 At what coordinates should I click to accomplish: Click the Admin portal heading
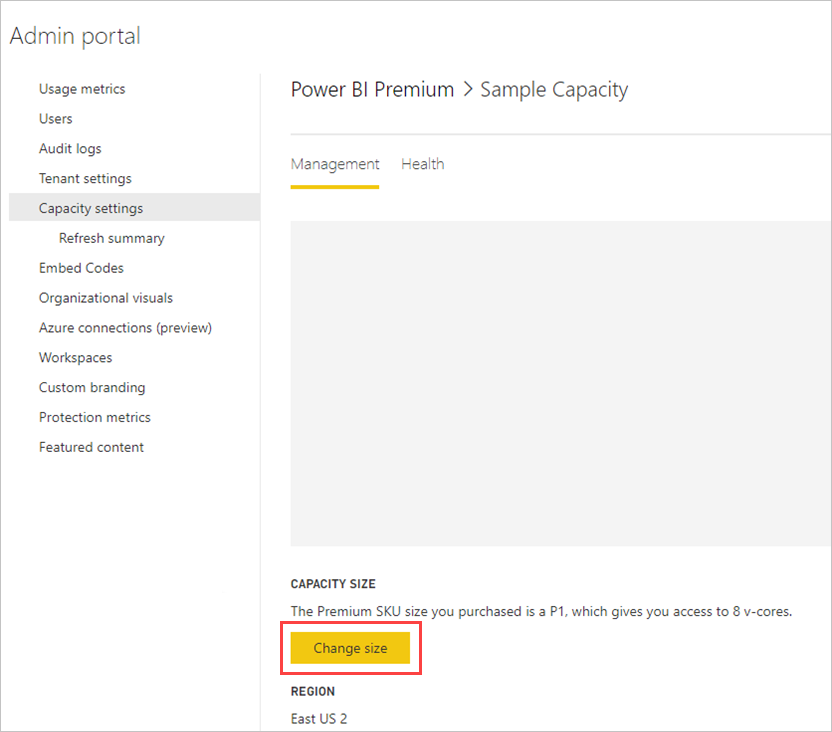click(75, 36)
